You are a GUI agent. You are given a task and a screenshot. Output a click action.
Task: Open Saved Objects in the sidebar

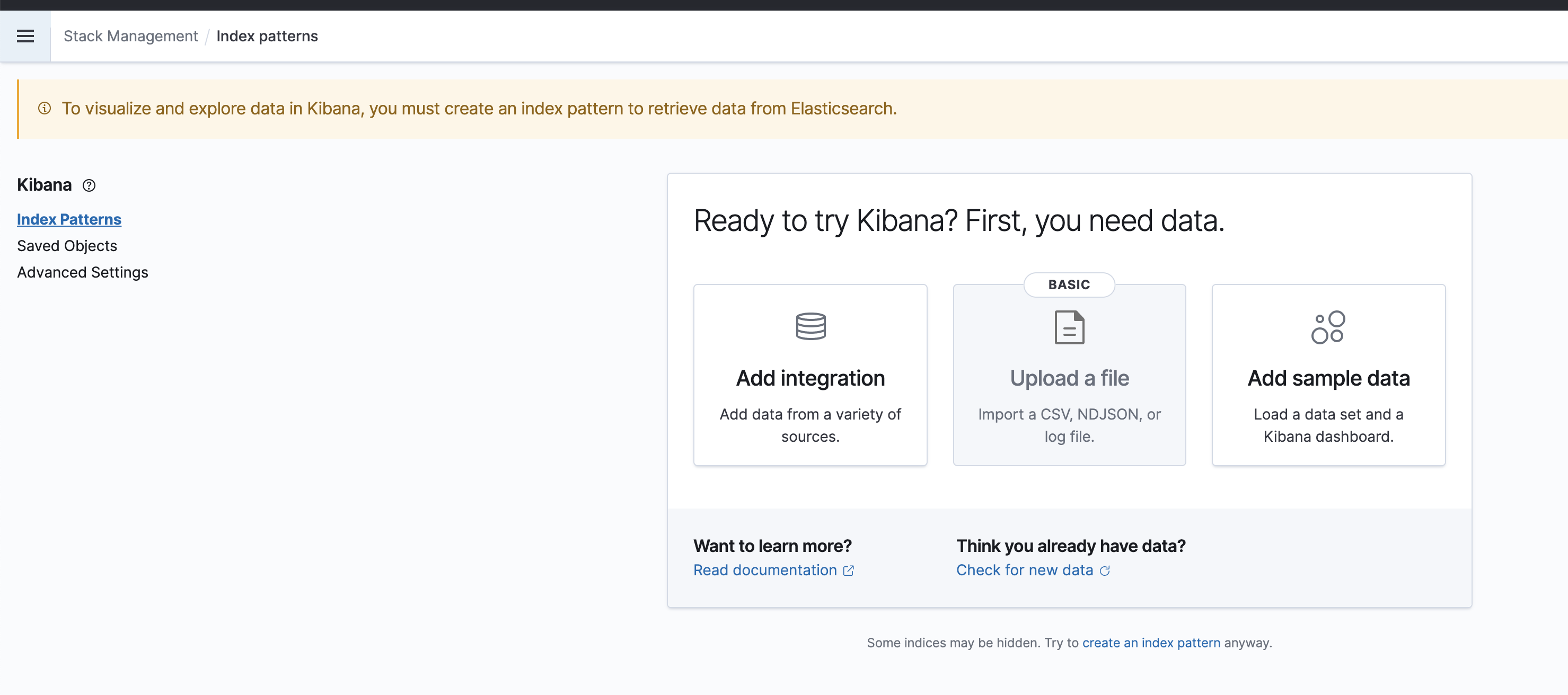click(67, 246)
